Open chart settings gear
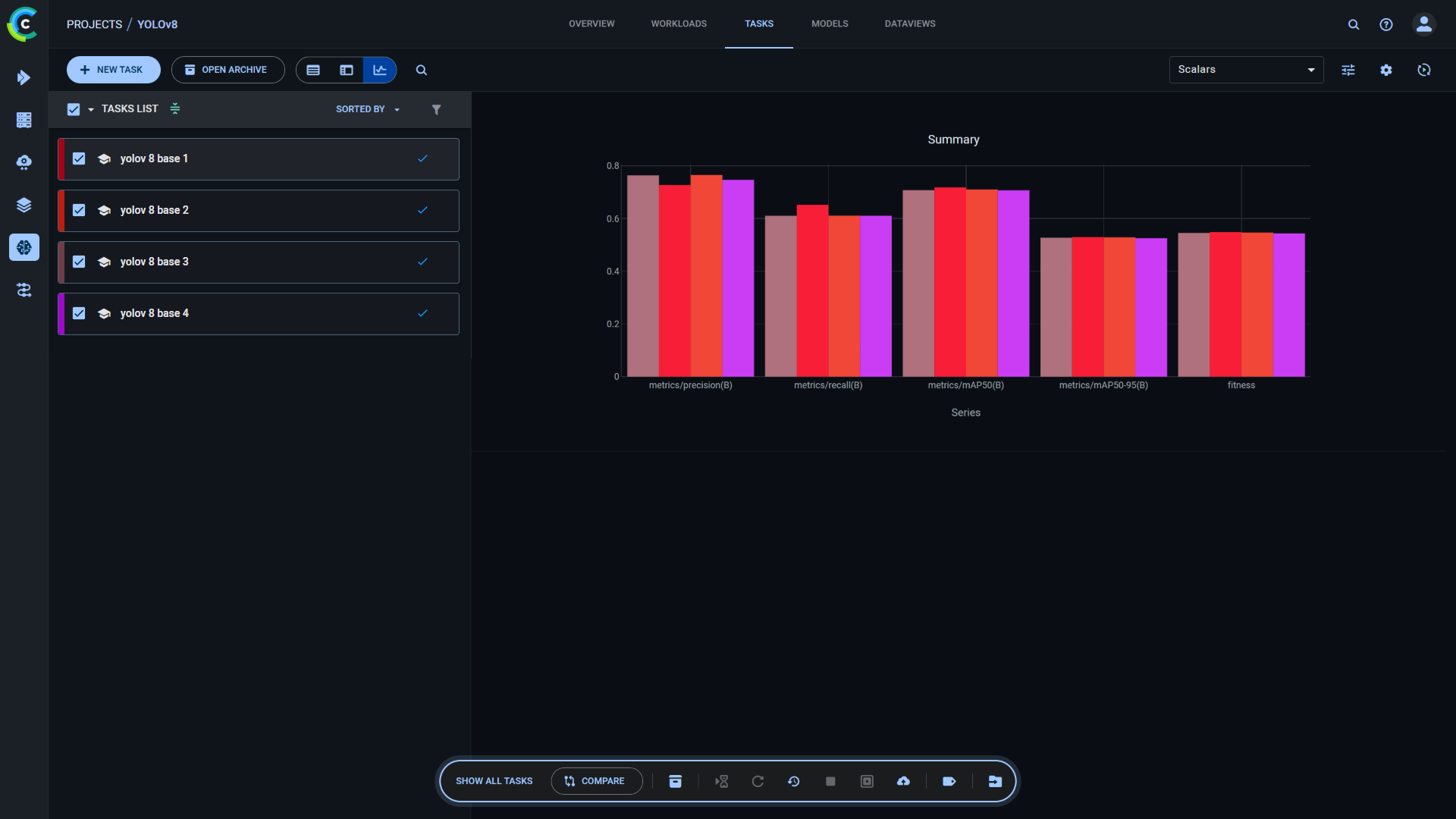The image size is (1456, 819). [x=1386, y=70]
